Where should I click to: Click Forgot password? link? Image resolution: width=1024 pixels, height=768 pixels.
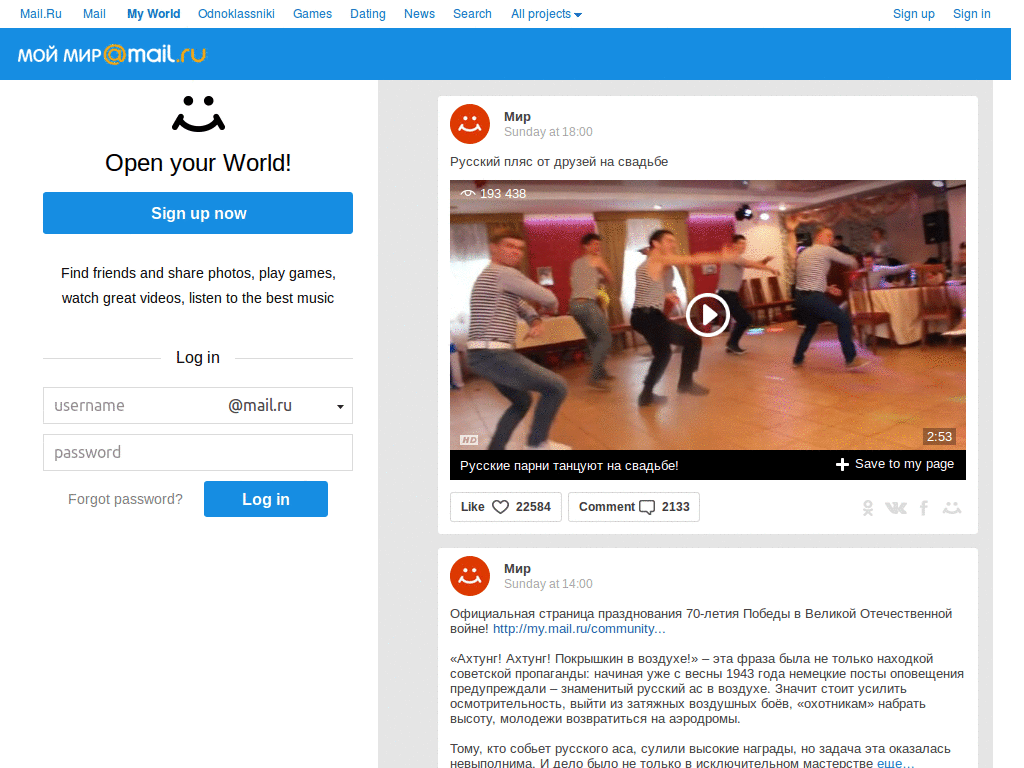125,499
